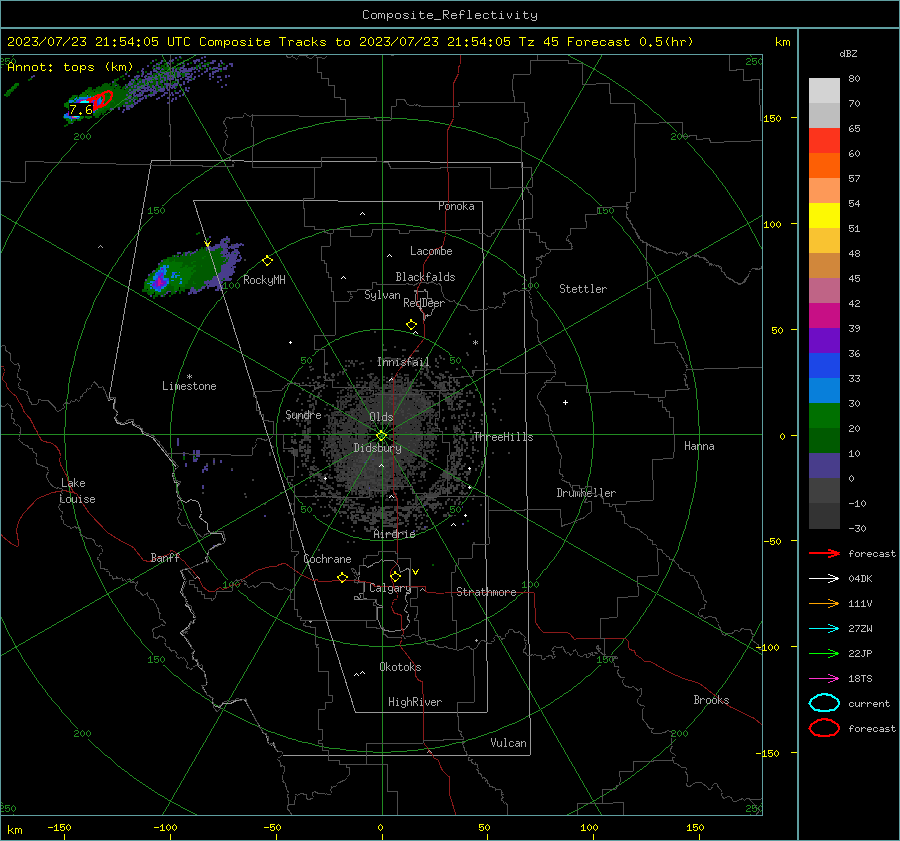The image size is (900, 841).
Task: Click the Airdrie city label
Action: tap(394, 534)
